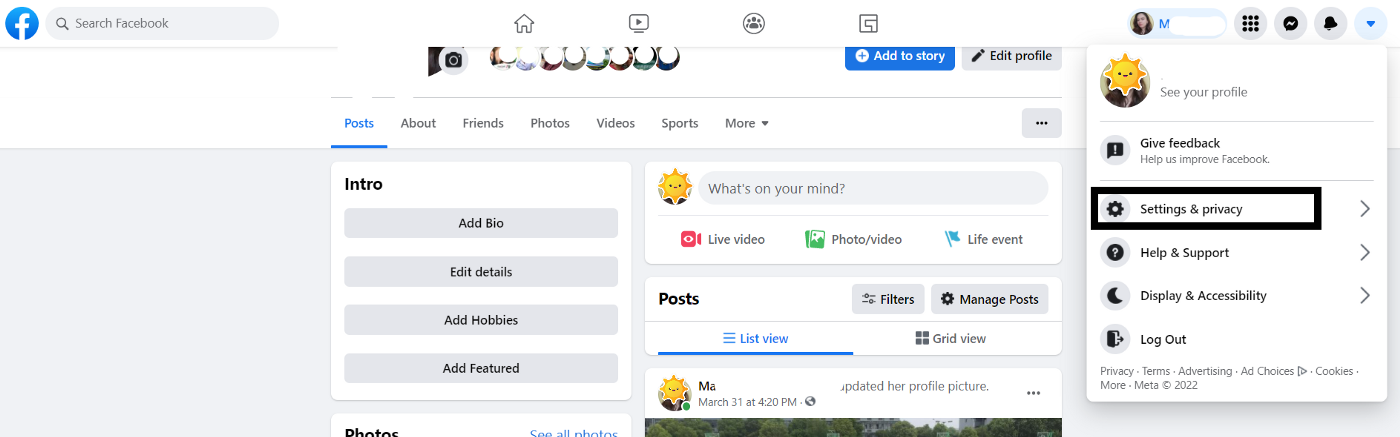
Task: Open the Gaming icon in top bar
Action: click(x=868, y=23)
